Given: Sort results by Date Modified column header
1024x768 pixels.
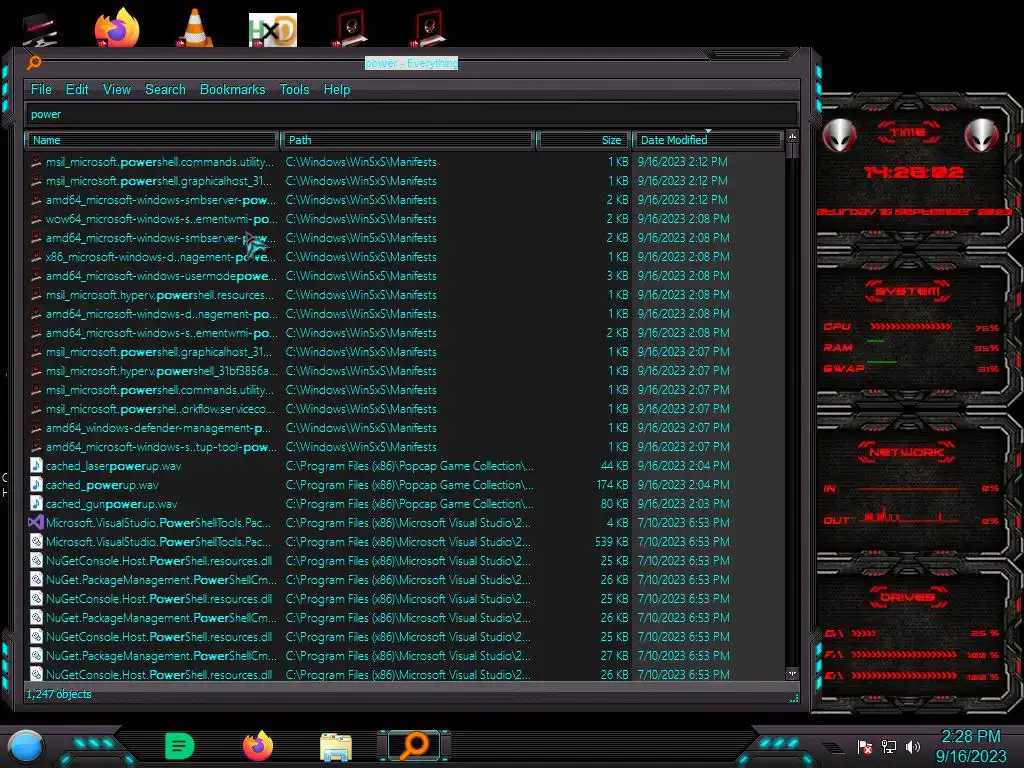Looking at the screenshot, I should pyautogui.click(x=707, y=140).
